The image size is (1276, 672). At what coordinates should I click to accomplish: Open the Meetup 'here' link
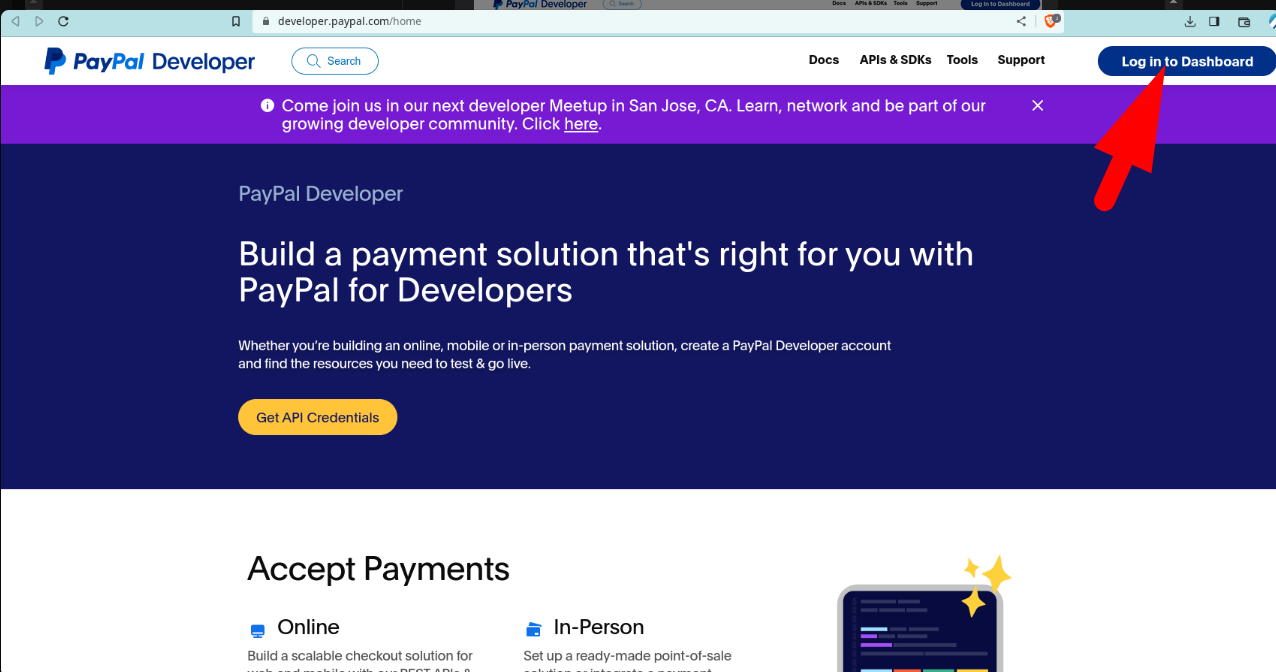point(580,124)
